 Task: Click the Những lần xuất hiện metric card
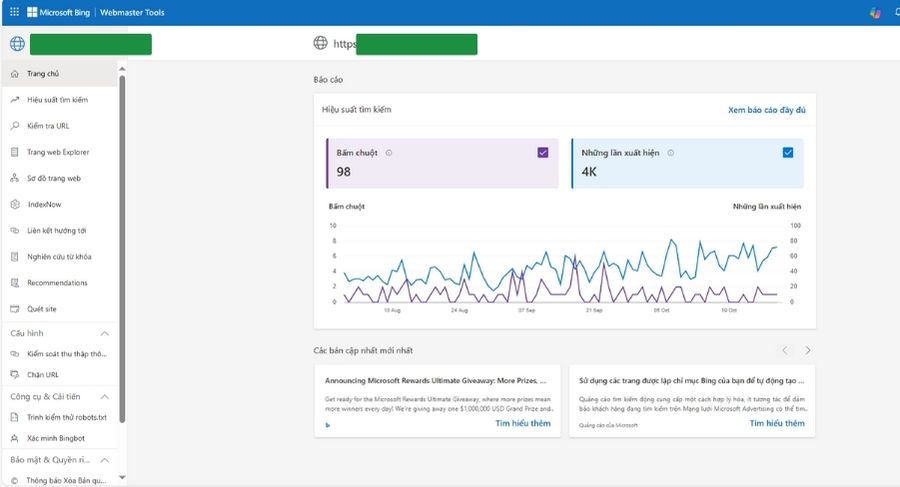pos(688,163)
